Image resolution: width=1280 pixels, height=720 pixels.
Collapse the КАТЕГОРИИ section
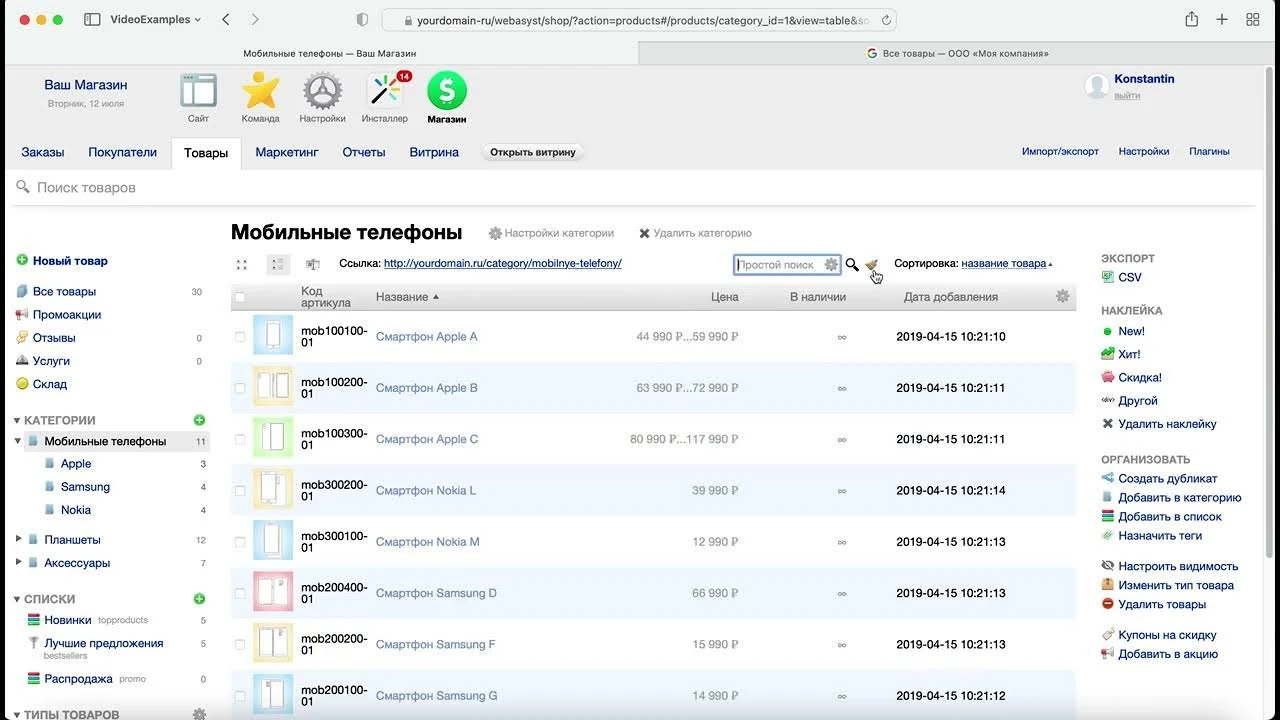17,421
